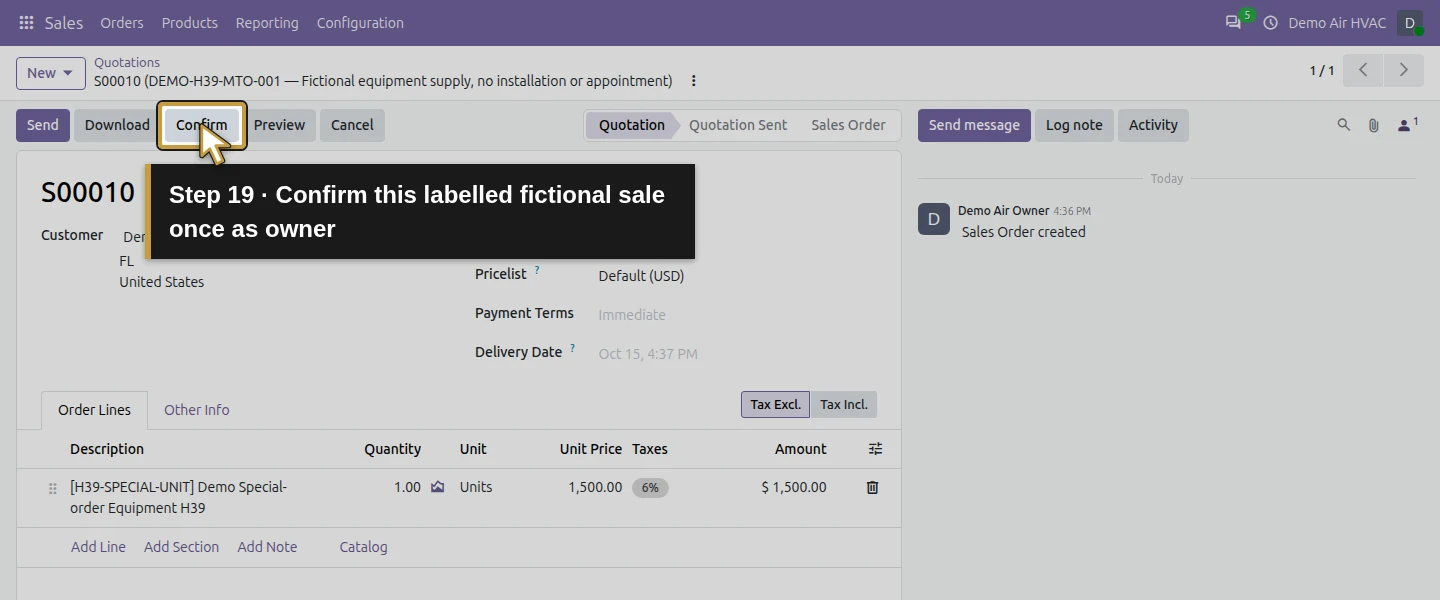Click the Pricelist help question mark
This screenshot has height=600, width=1440.
pos(537,270)
